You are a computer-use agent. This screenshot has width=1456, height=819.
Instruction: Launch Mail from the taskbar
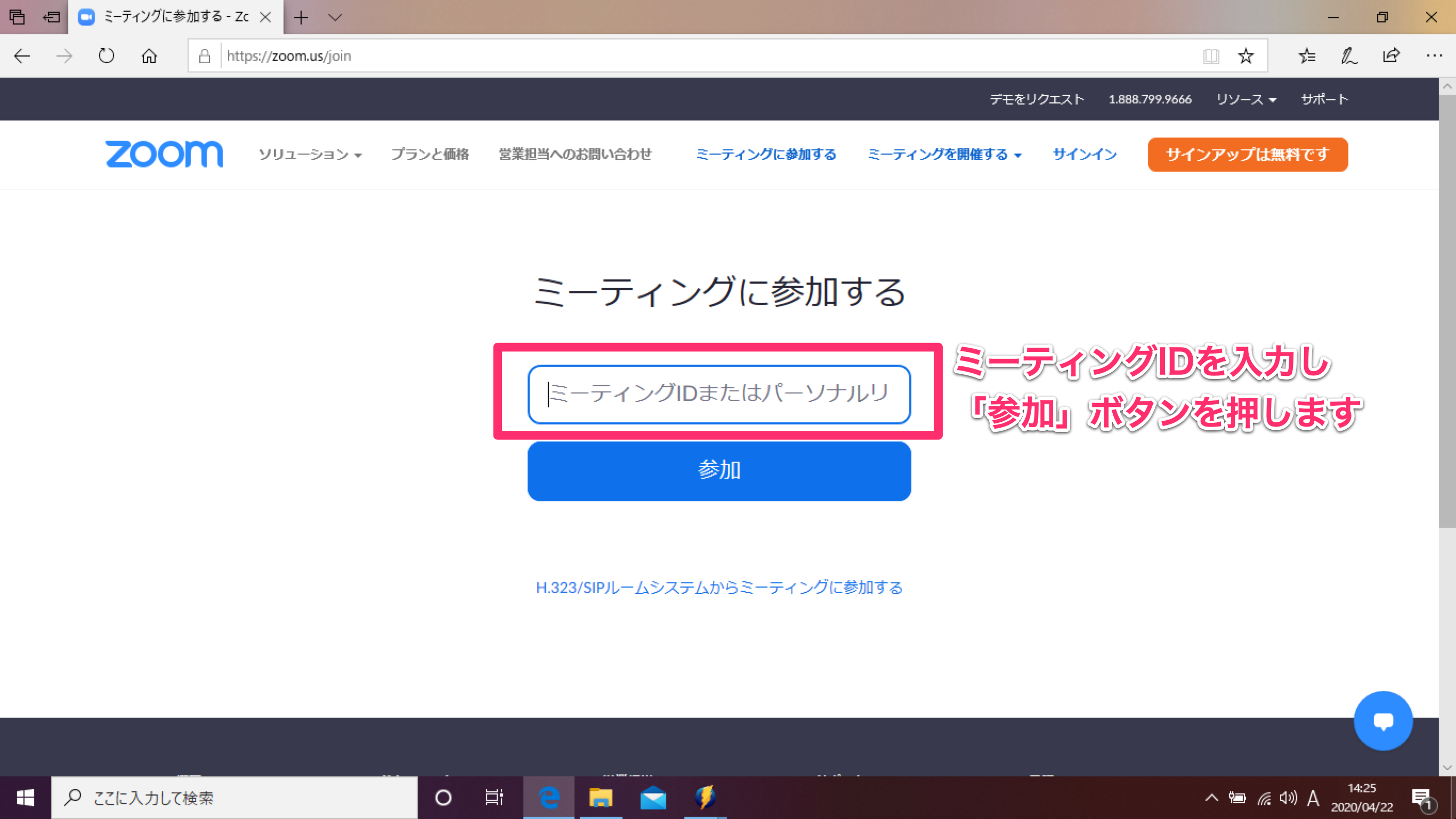(x=653, y=798)
